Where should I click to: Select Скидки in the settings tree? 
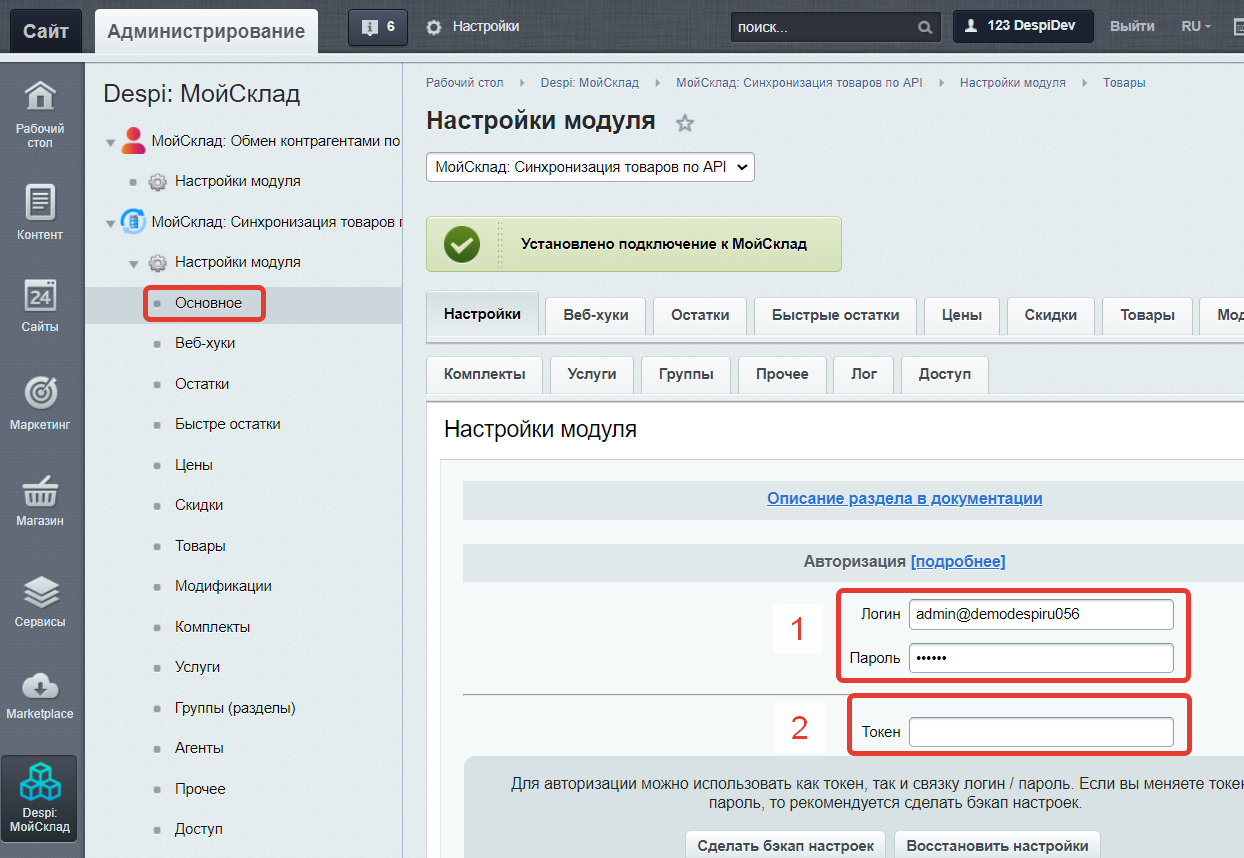click(199, 505)
